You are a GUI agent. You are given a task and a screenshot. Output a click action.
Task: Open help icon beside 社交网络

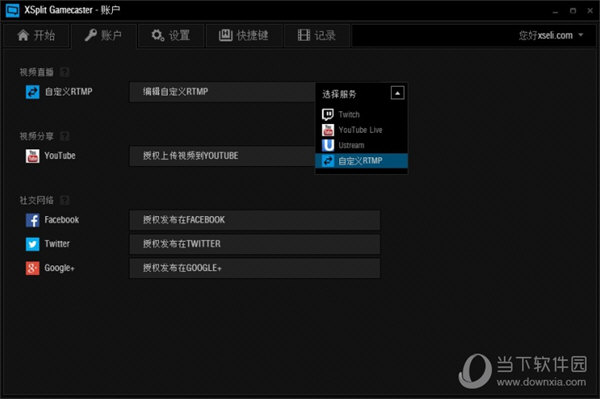click(65, 200)
